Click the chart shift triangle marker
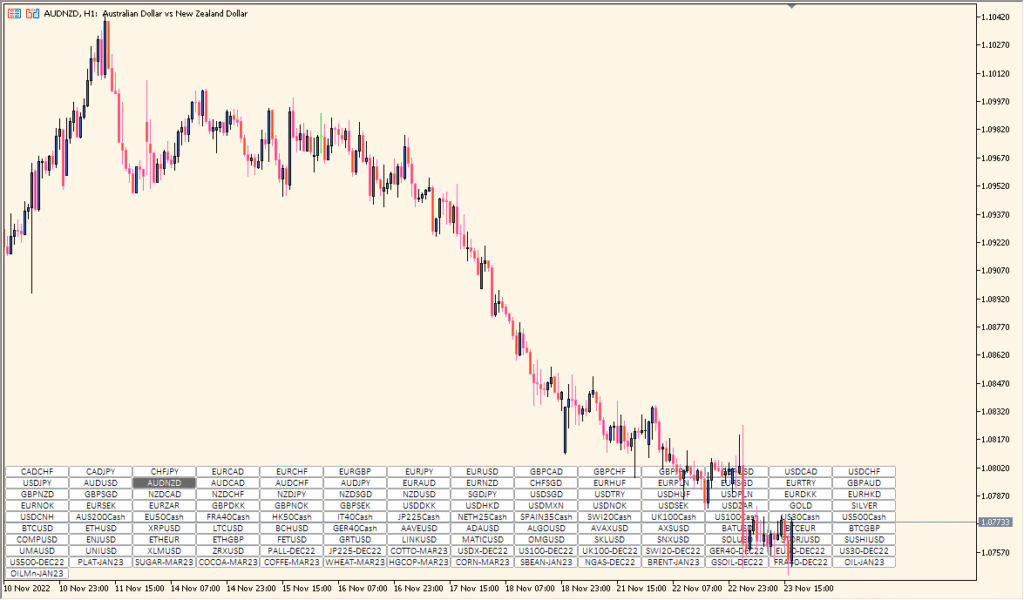 point(792,7)
